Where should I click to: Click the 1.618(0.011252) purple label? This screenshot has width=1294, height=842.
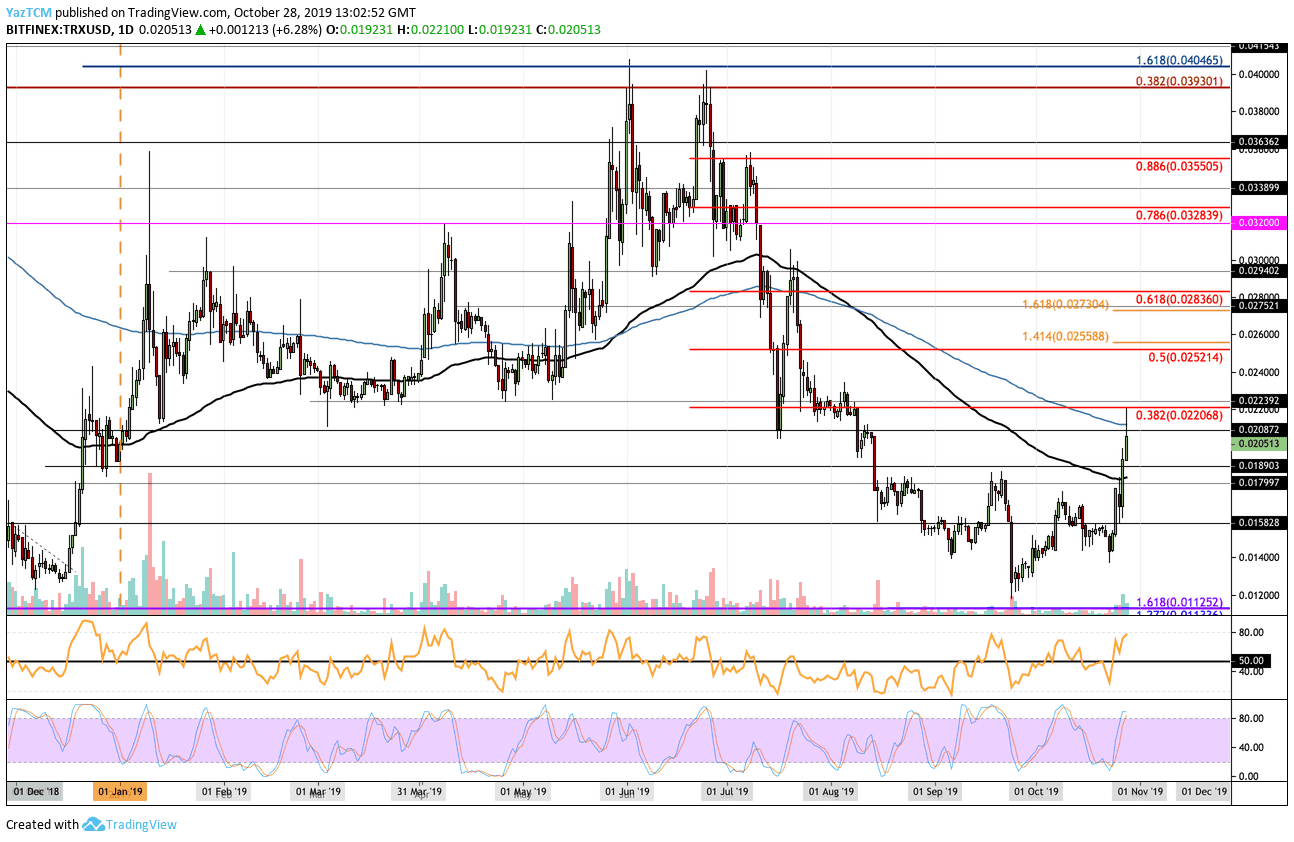(1180, 603)
